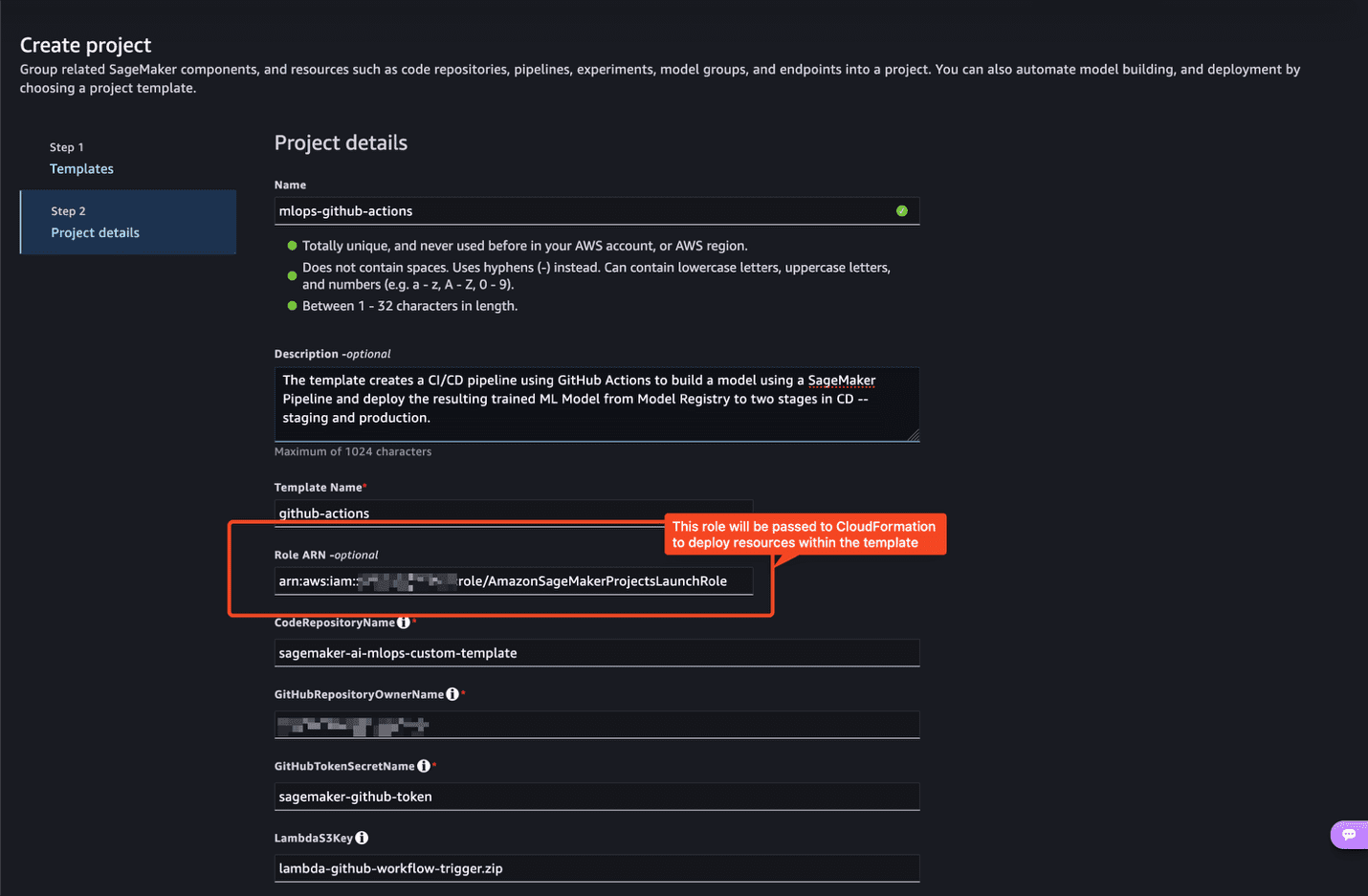Click the CodeRepositoryName info icon
This screenshot has height=896, width=1368.
[404, 623]
